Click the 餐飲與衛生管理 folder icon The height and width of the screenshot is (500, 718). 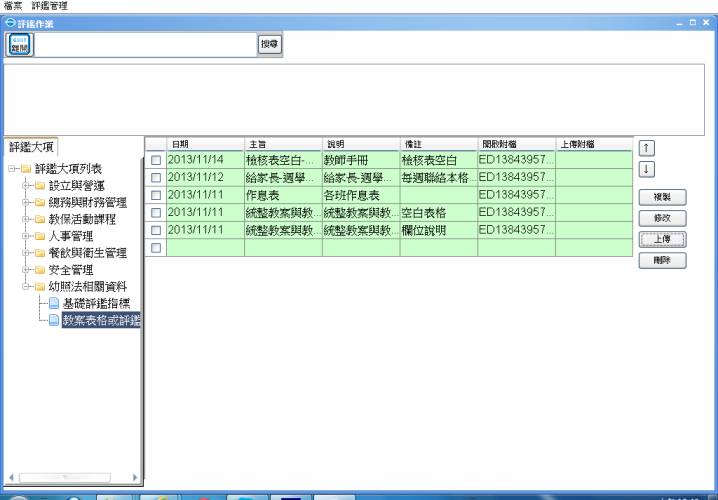click(38, 252)
